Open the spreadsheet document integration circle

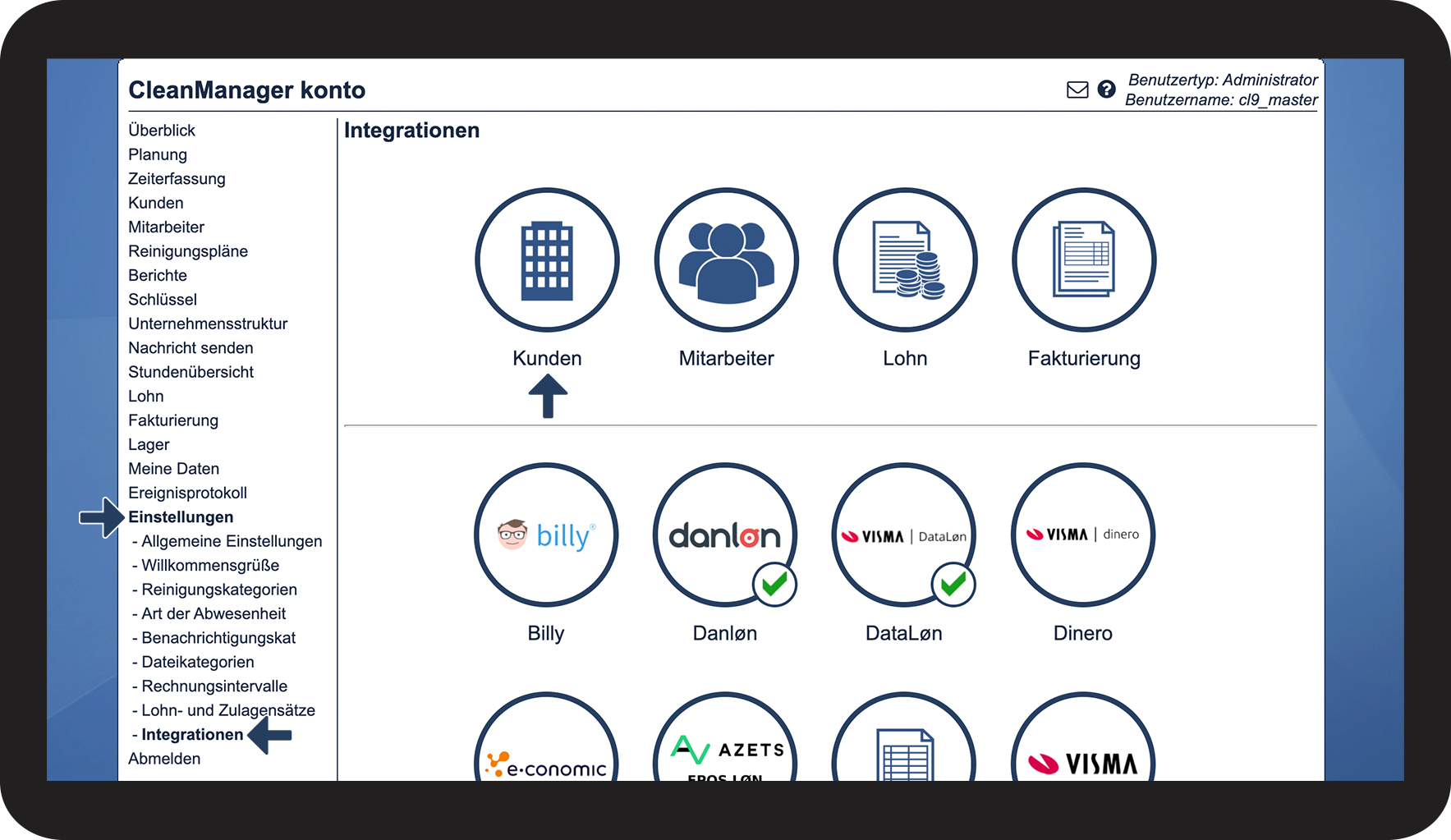tap(904, 737)
